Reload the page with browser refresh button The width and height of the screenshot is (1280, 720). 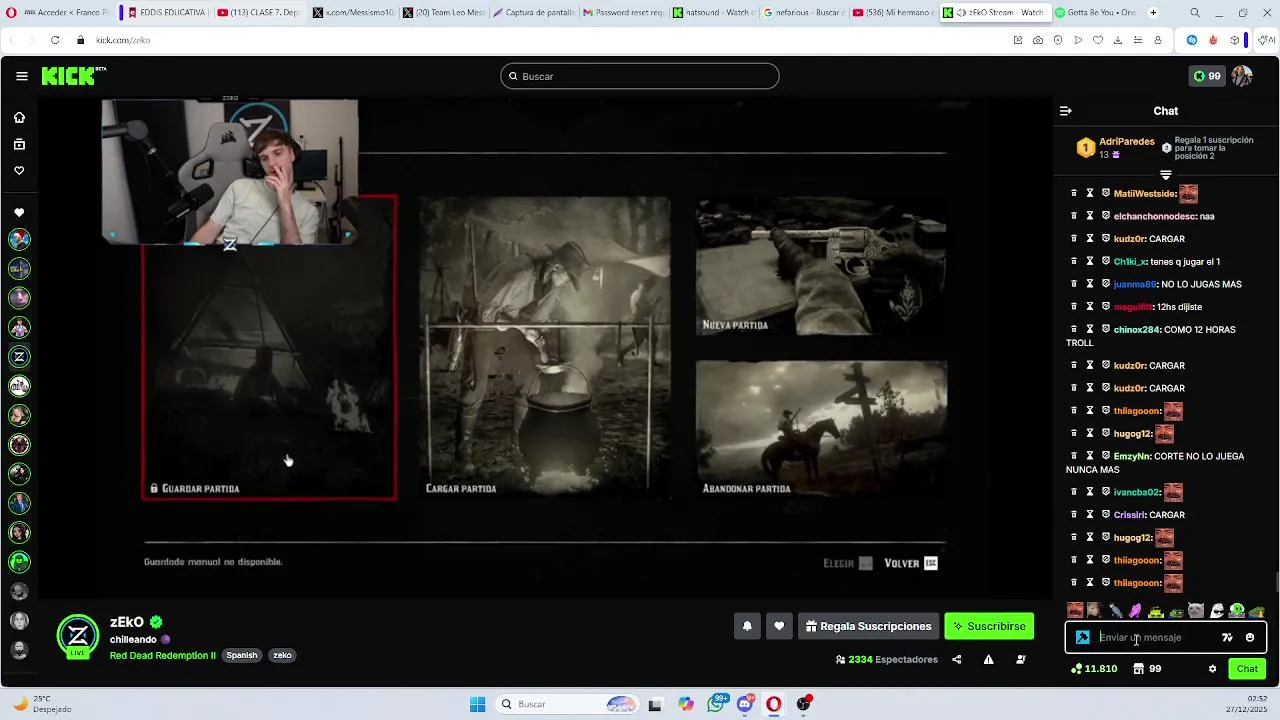55,40
